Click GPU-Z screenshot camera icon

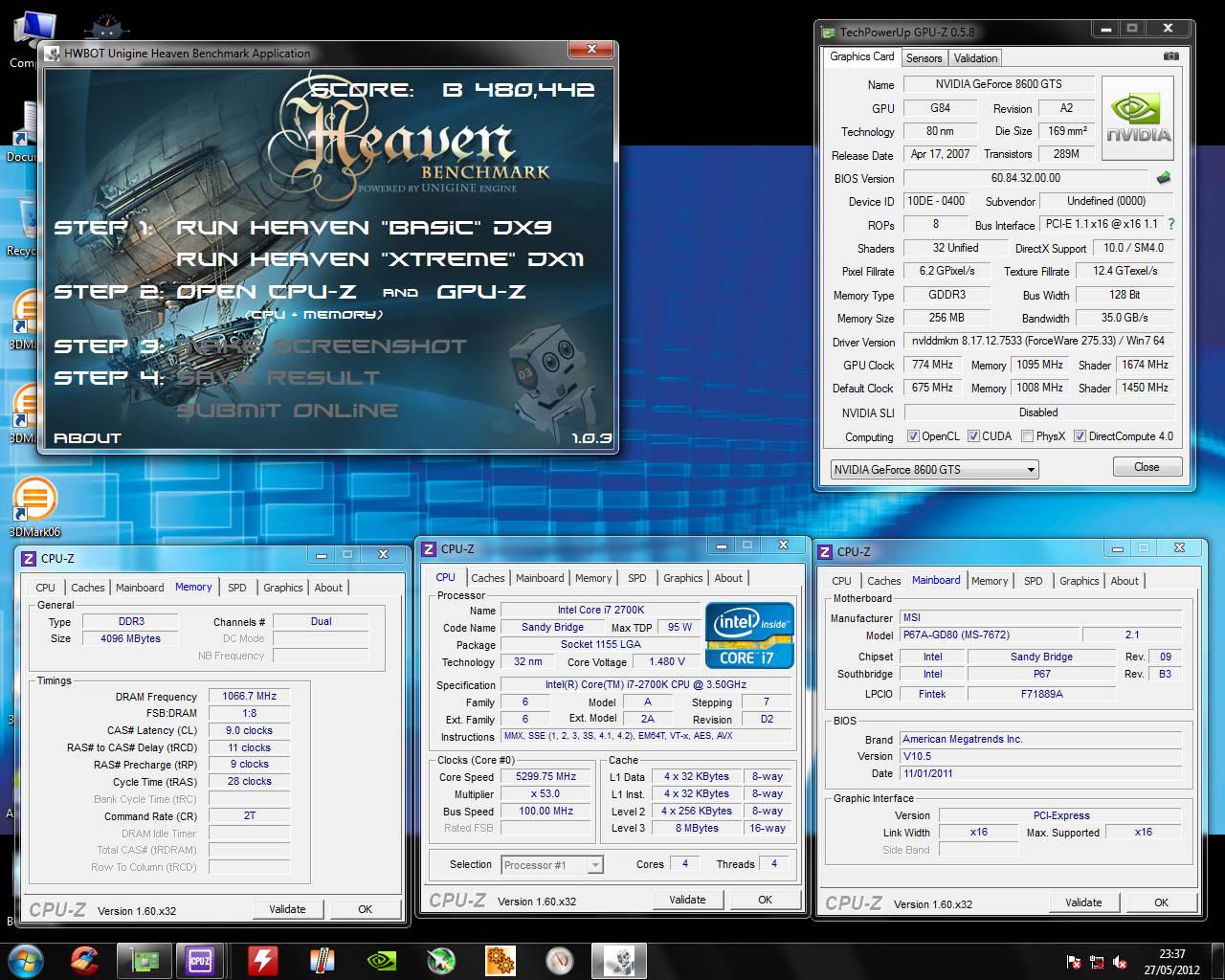coord(1170,56)
